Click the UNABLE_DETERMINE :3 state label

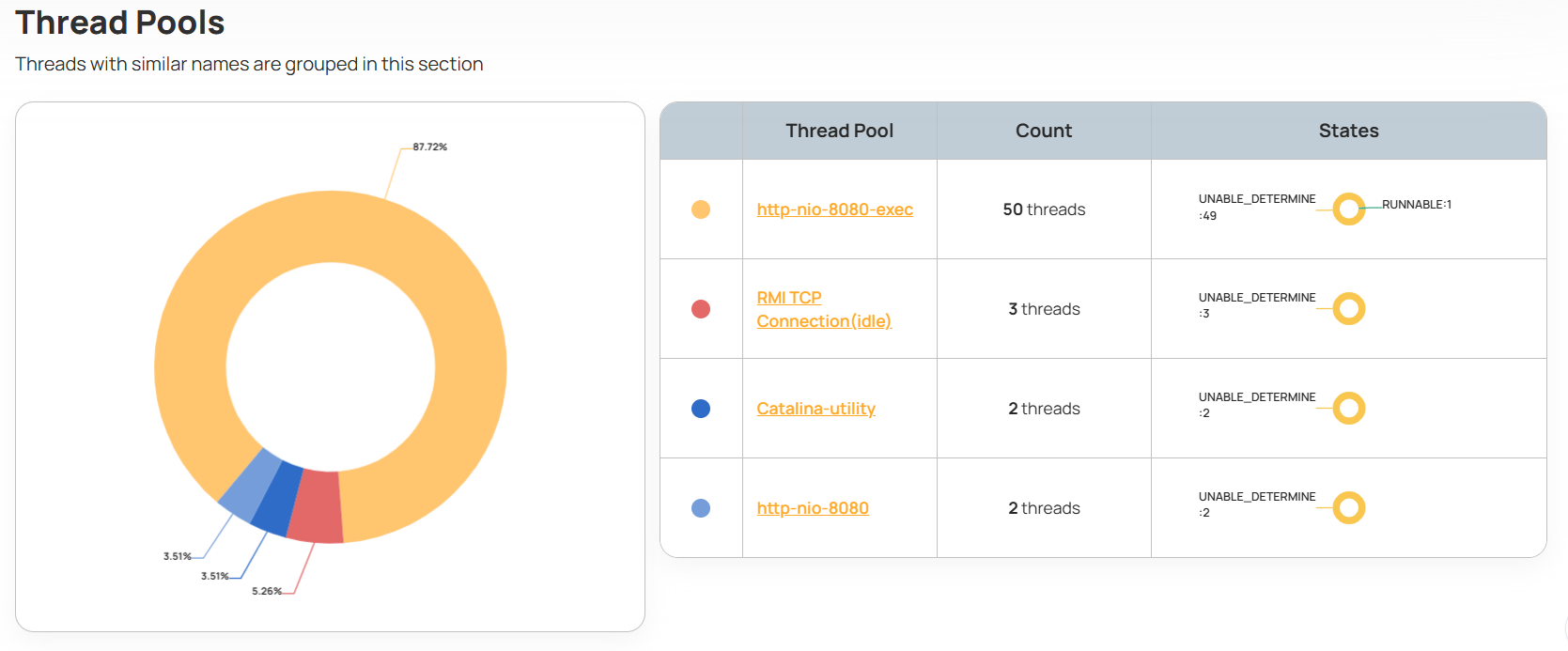coord(1257,306)
